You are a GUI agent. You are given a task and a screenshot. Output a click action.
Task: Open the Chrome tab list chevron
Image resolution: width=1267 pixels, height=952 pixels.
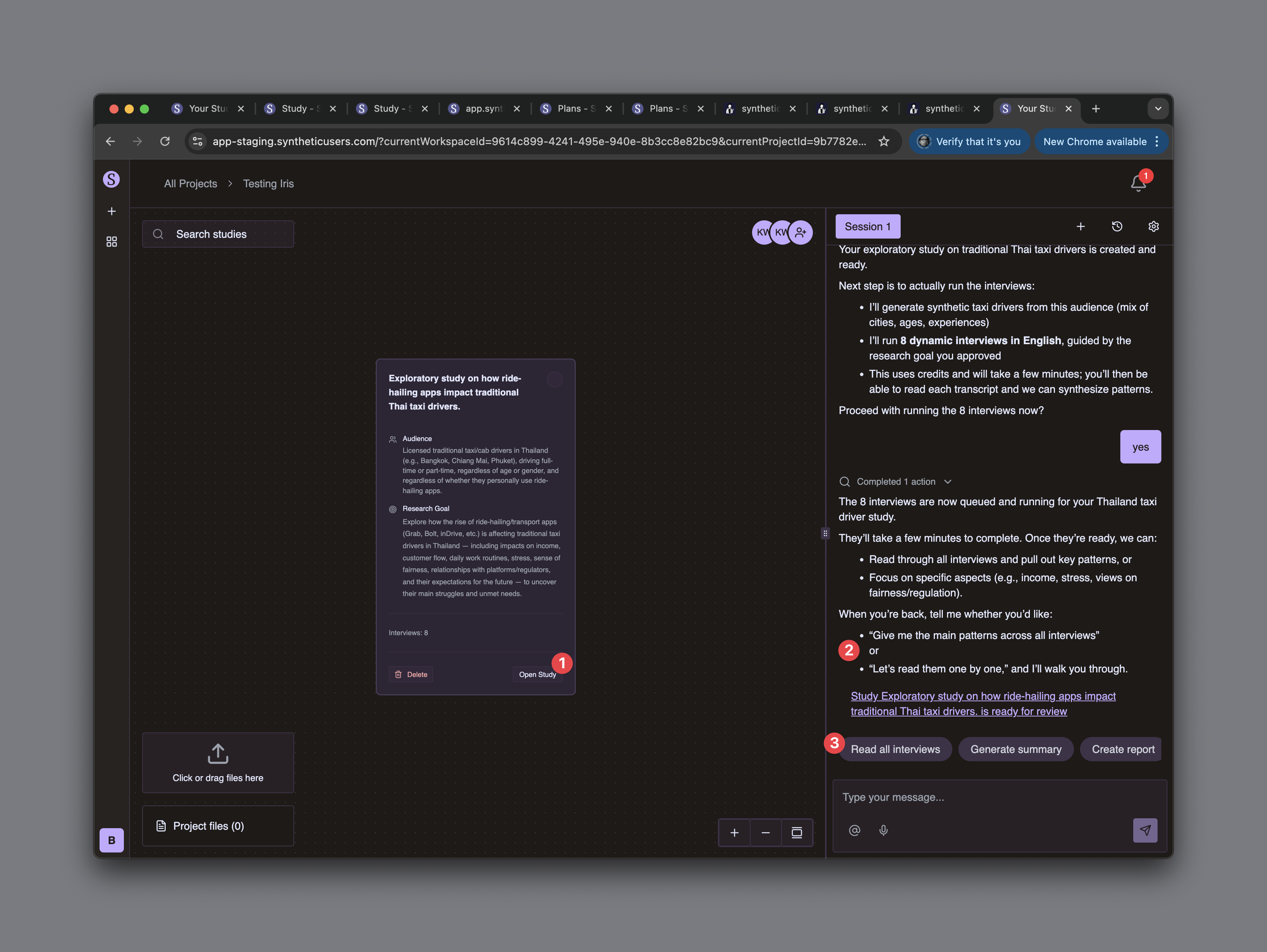pyautogui.click(x=1158, y=109)
